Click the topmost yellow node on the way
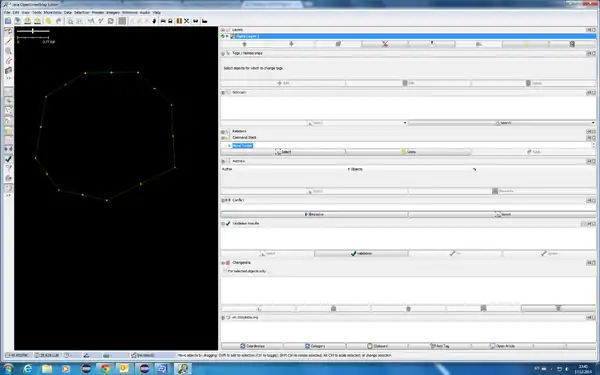 click(x=138, y=72)
